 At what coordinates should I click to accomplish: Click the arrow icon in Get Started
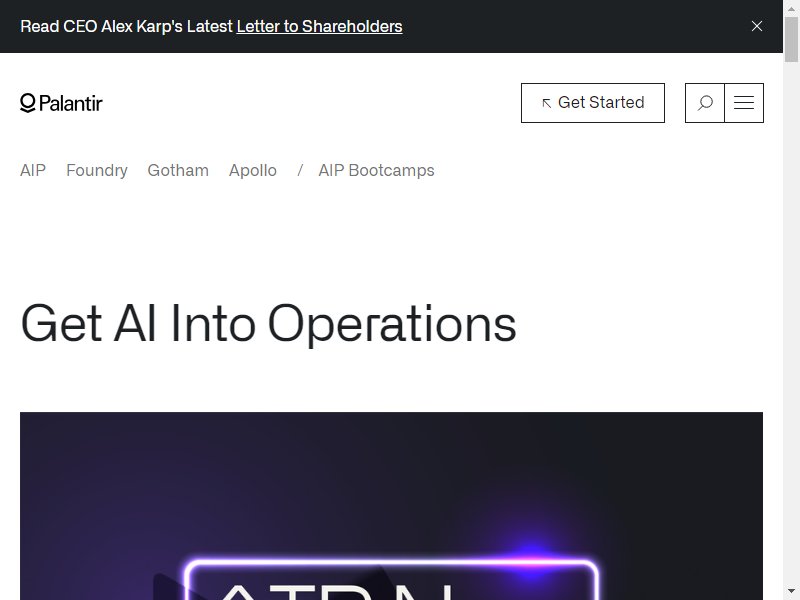click(x=546, y=103)
